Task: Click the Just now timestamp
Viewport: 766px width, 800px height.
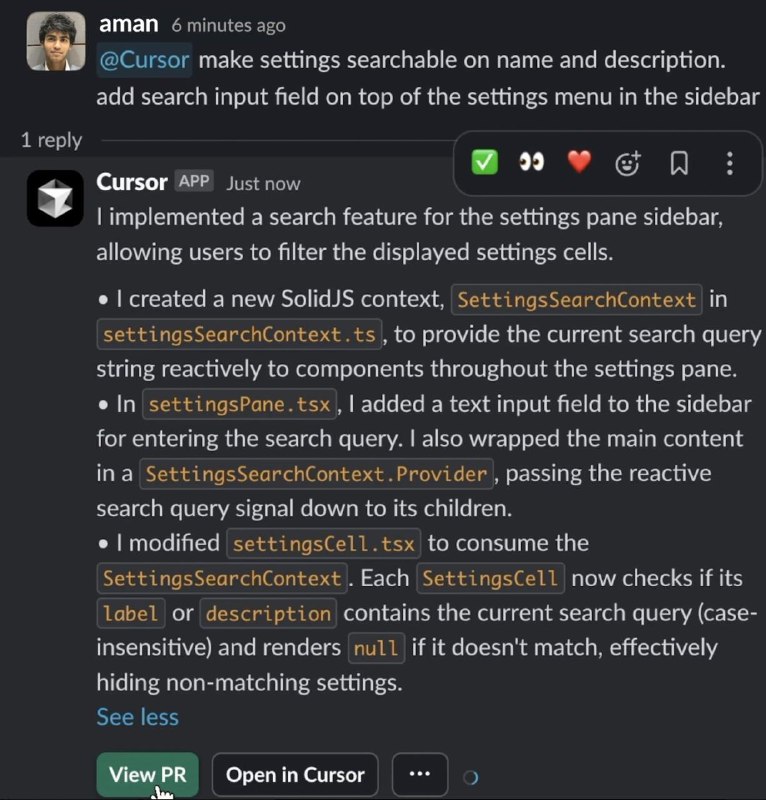Action: point(263,183)
